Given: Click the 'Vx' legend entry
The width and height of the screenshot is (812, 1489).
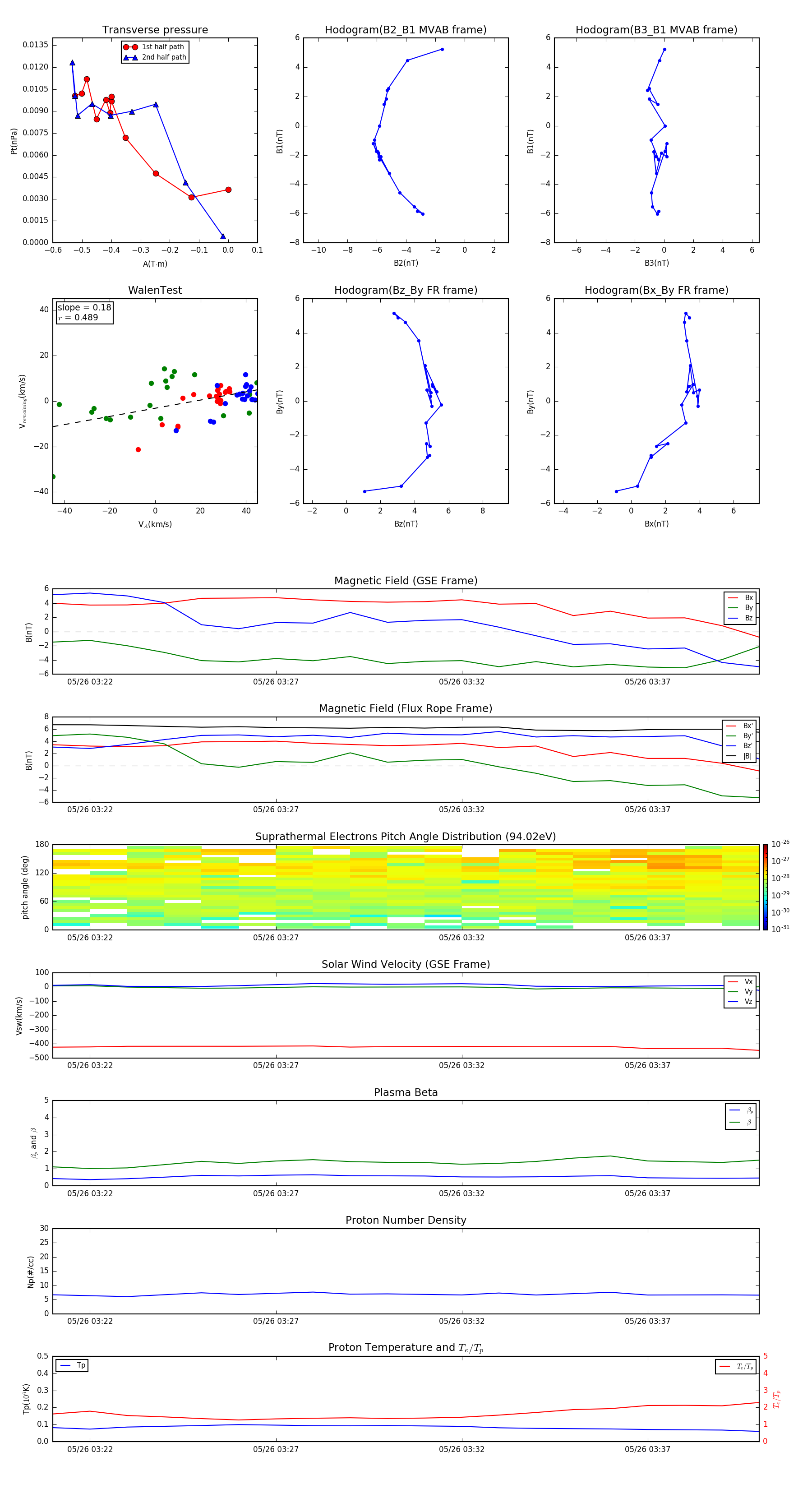Looking at the screenshot, I should 741,981.
